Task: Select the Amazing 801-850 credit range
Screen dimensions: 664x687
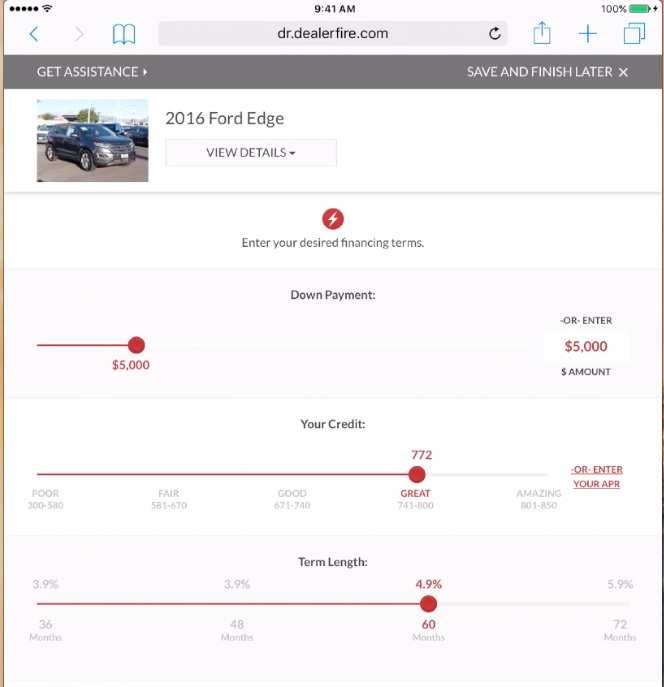Action: [539, 499]
